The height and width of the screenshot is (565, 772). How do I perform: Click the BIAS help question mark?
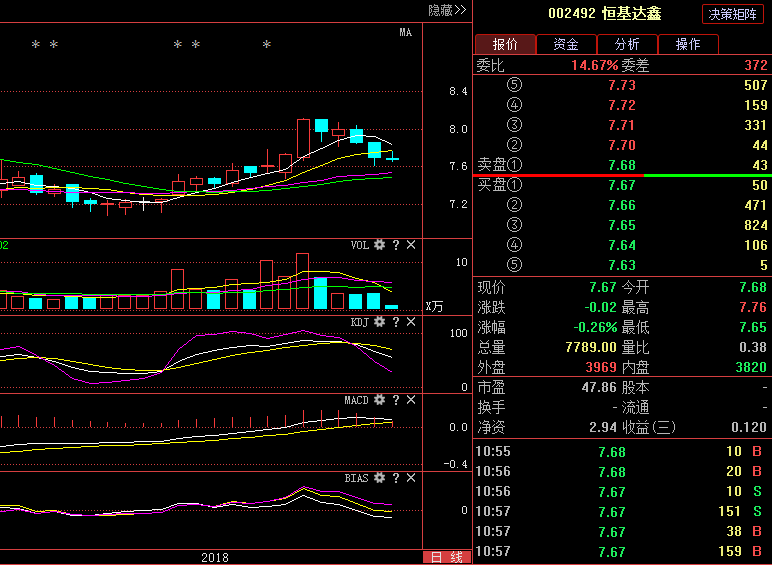click(396, 478)
